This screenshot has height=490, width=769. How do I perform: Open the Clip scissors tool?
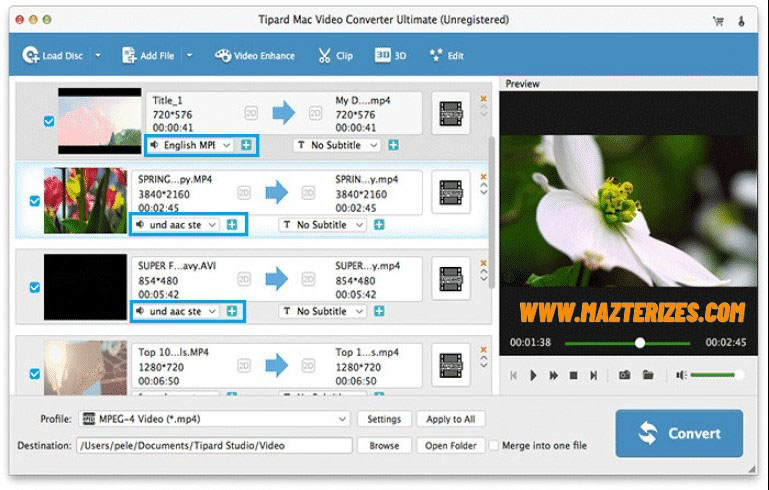coord(335,55)
